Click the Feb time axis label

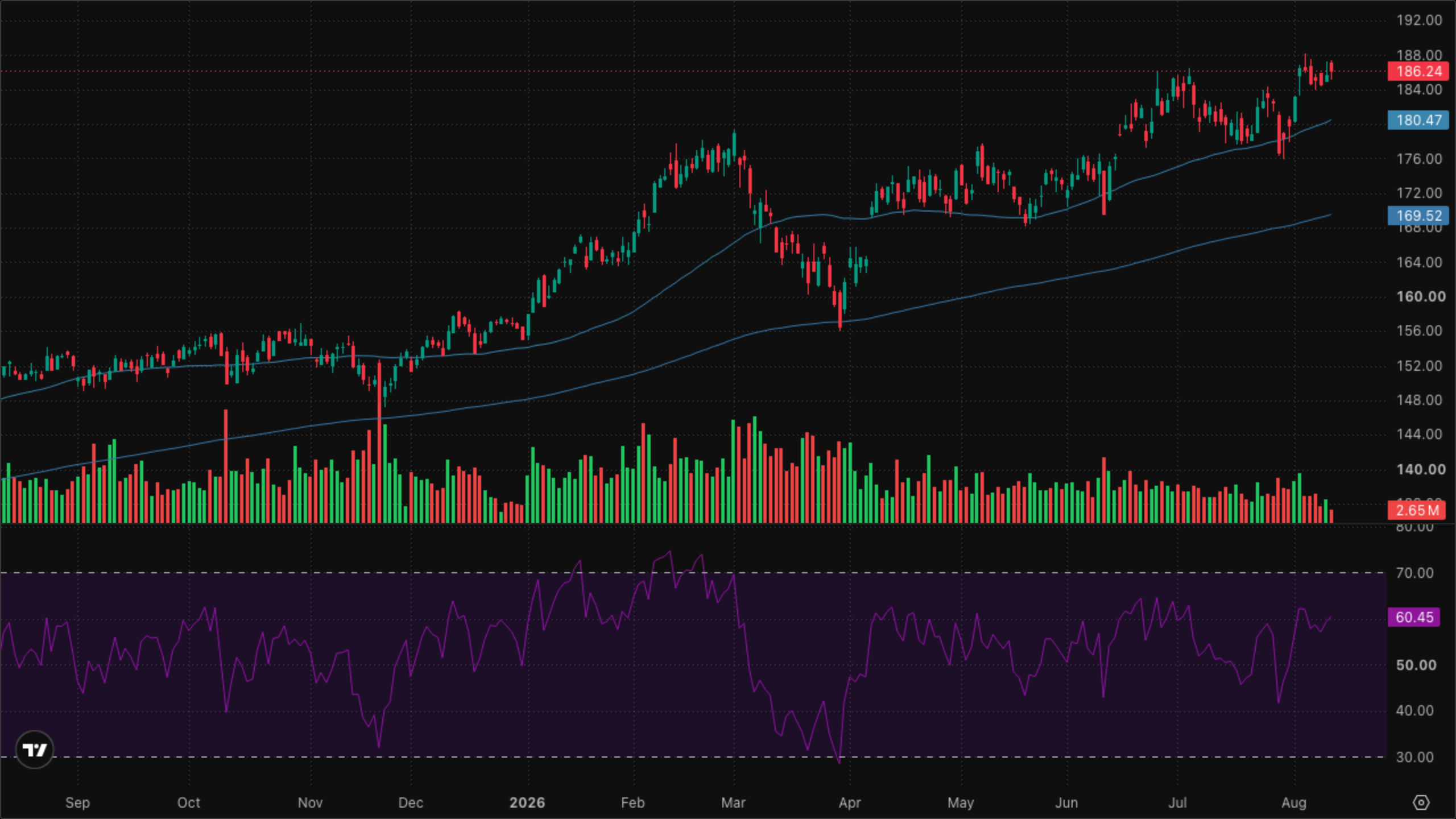(x=632, y=803)
